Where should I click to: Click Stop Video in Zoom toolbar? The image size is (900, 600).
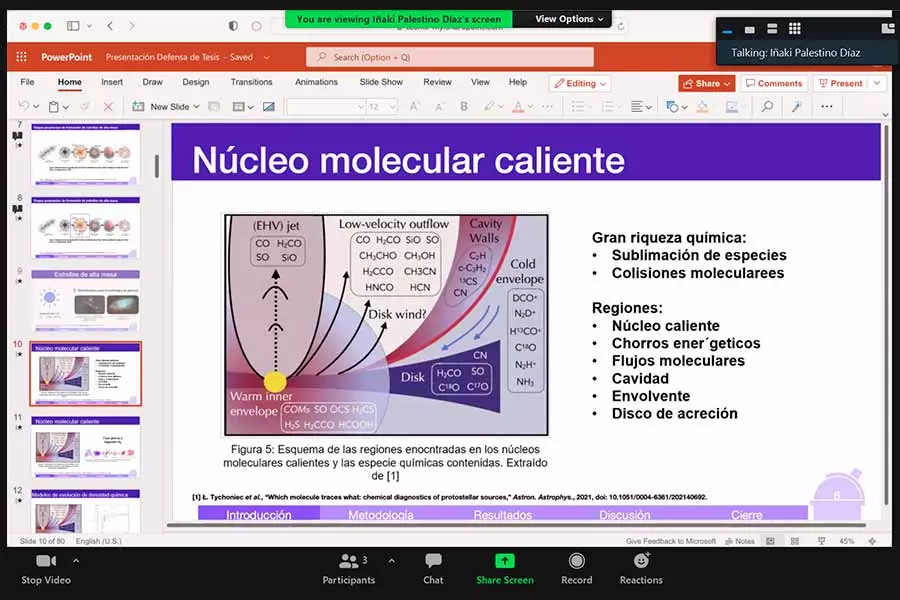click(x=46, y=569)
